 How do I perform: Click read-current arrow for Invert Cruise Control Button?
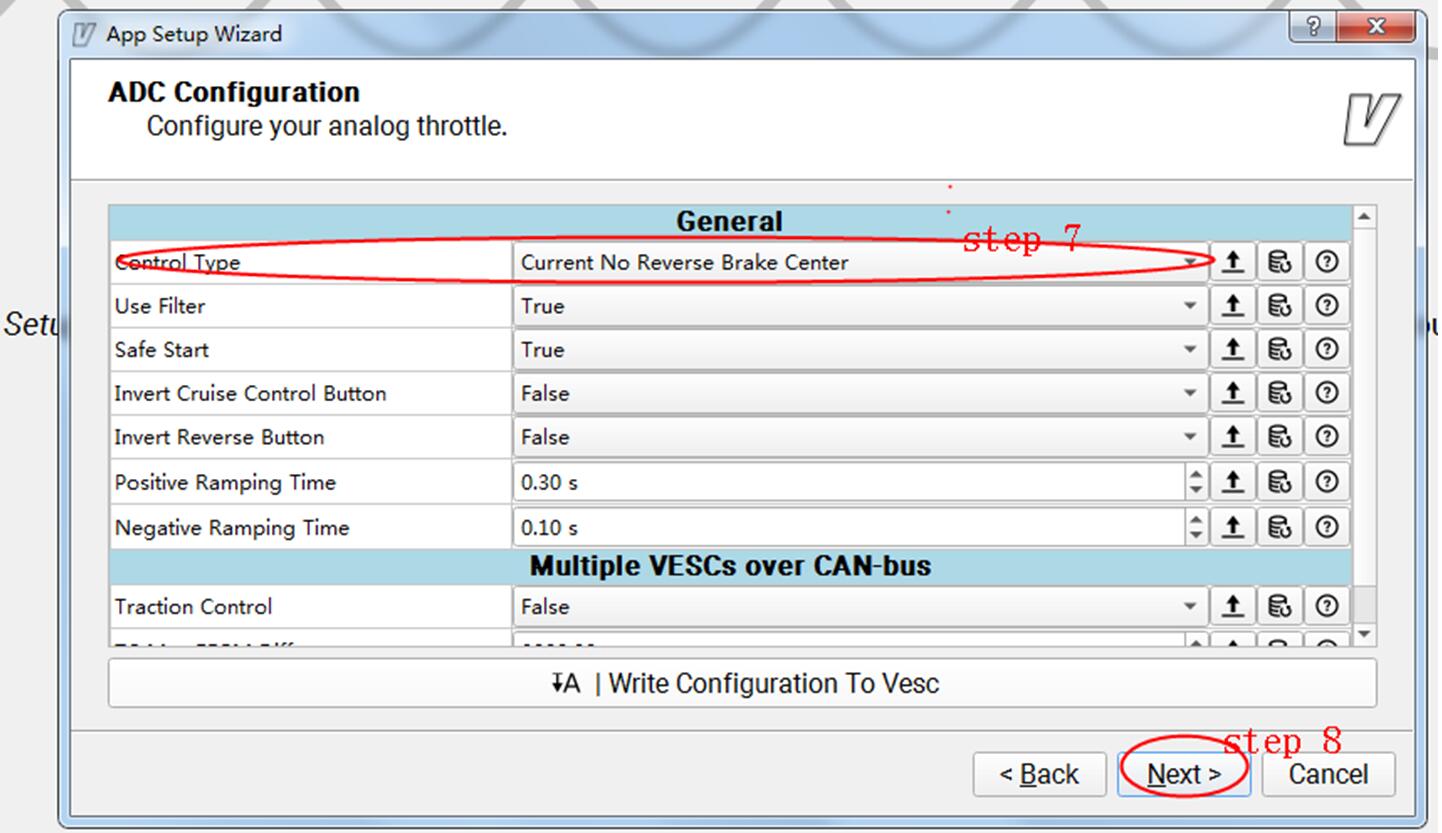[1233, 394]
